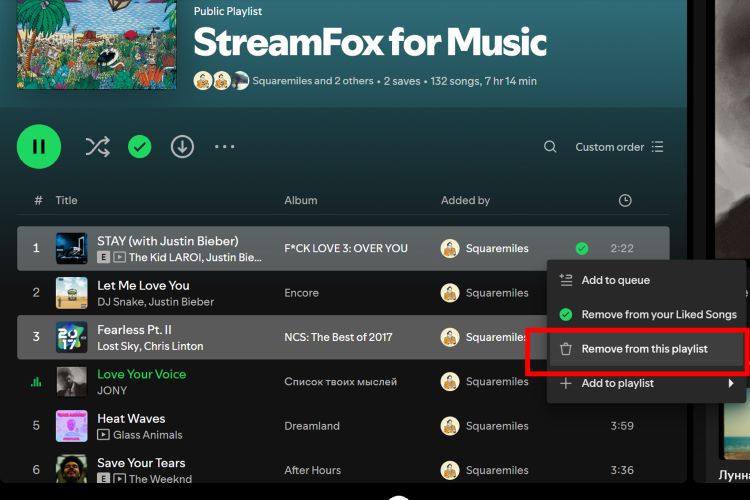
Task: Open Squaremiles and 2 others collaborators link
Action: (313, 81)
